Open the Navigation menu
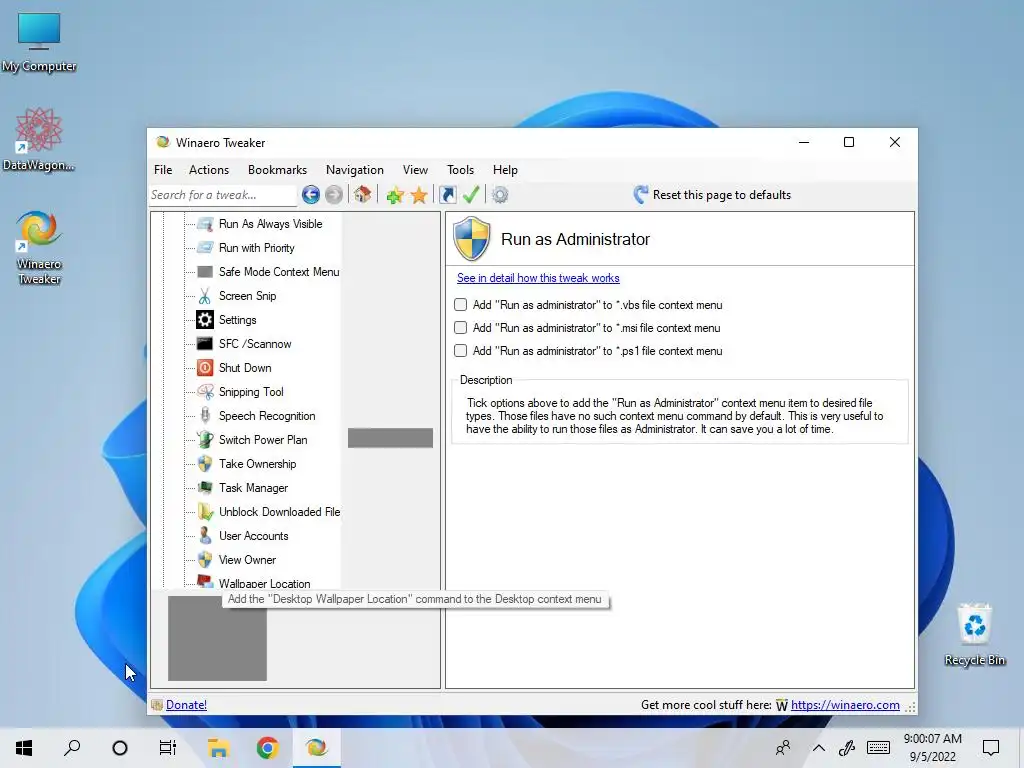This screenshot has height=768, width=1024. 355,170
